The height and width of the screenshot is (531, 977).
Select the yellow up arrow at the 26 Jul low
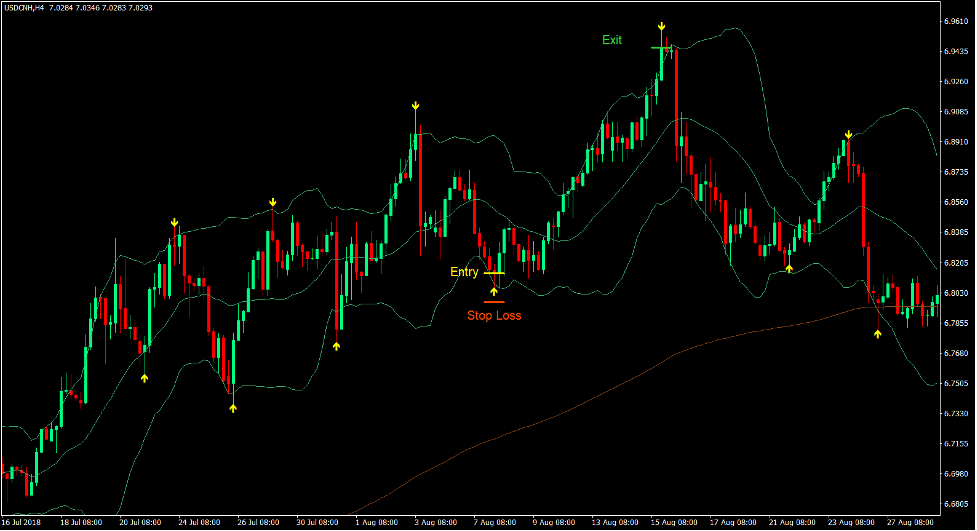(x=233, y=407)
